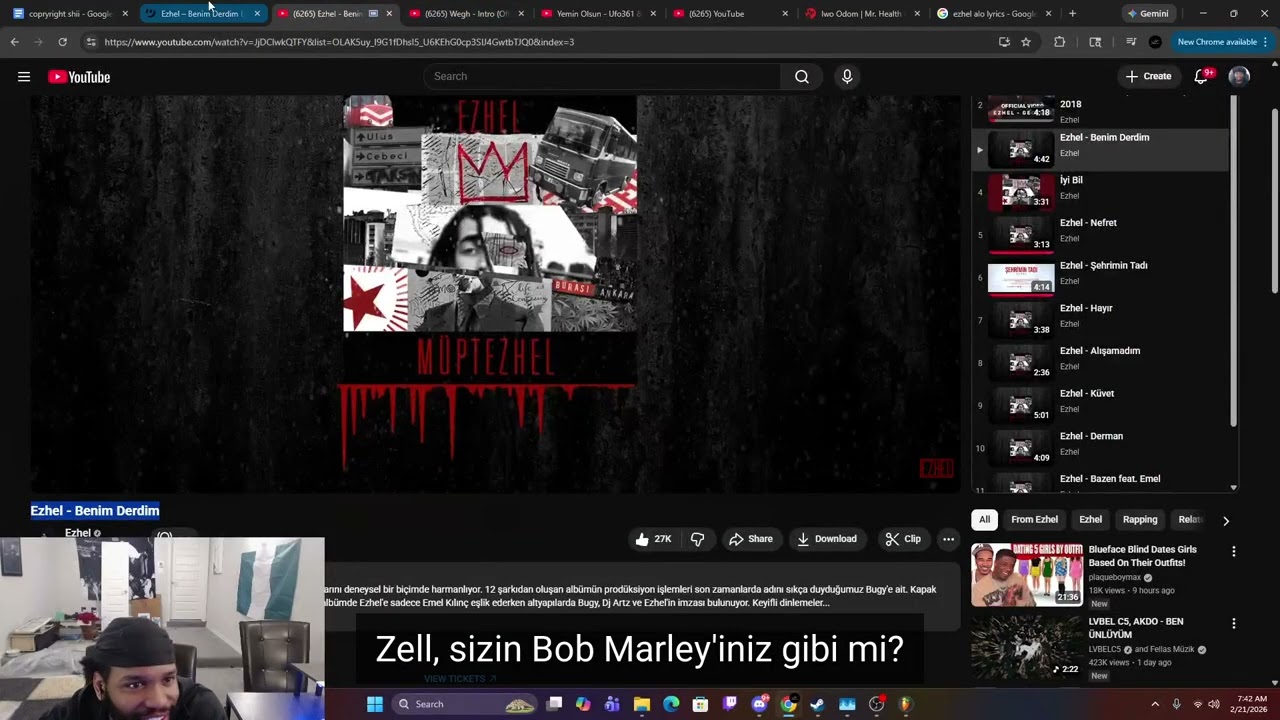The image size is (1280, 720).
Task: Select the Rapping filter chip
Action: point(1140,520)
